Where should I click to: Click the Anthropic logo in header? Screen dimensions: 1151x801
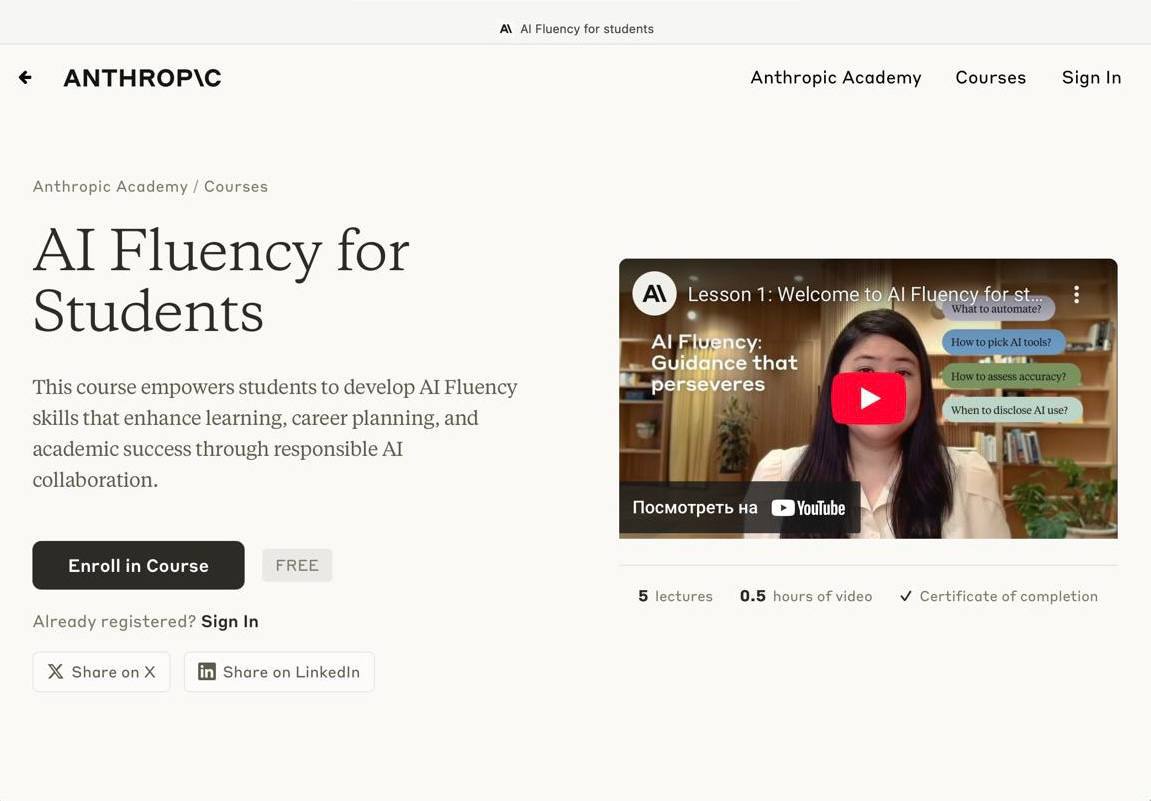142,78
